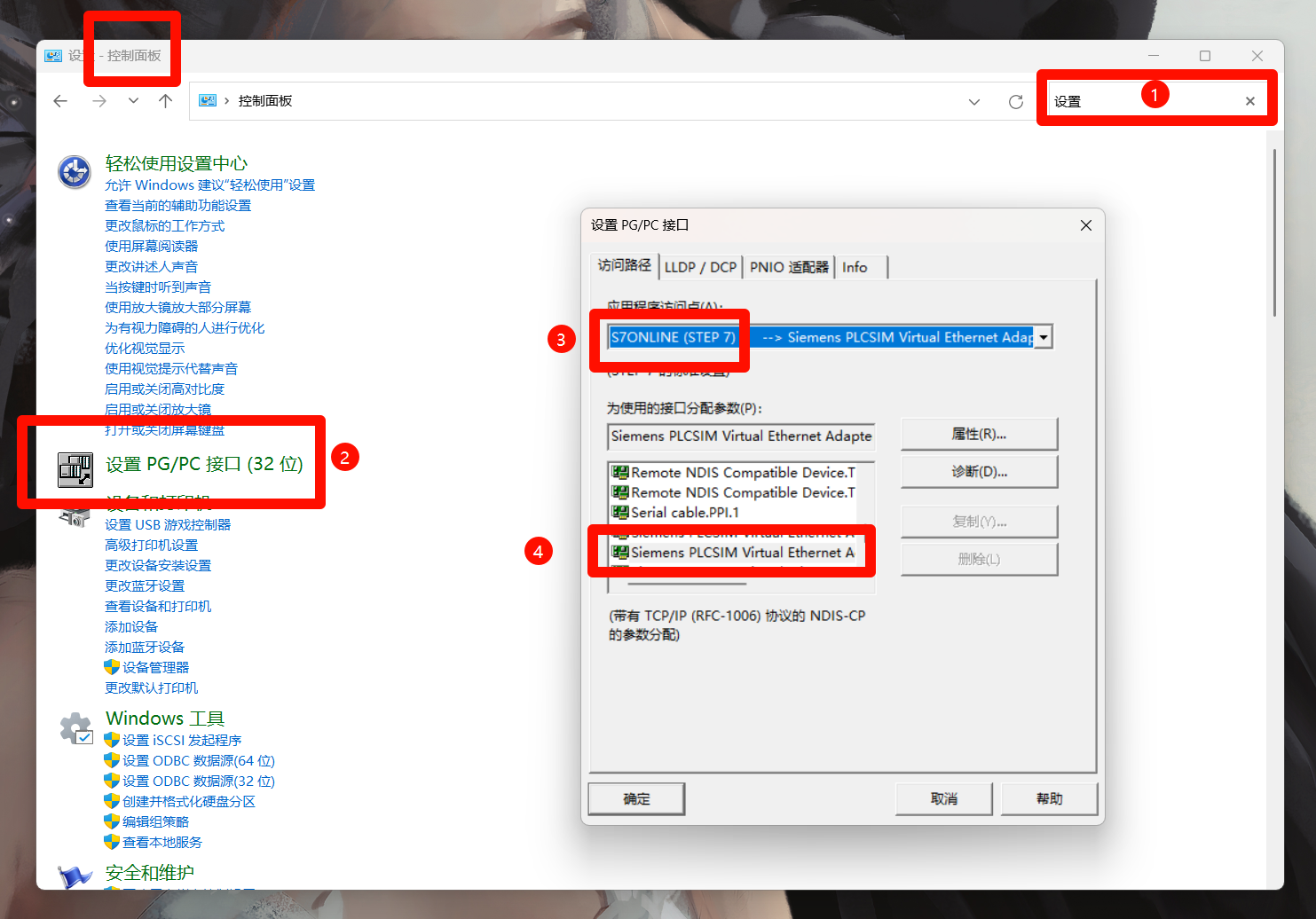This screenshot has height=919, width=1316.
Task: Click shield icon next to 设置 iSCSI 发起程序
Action: point(112,740)
